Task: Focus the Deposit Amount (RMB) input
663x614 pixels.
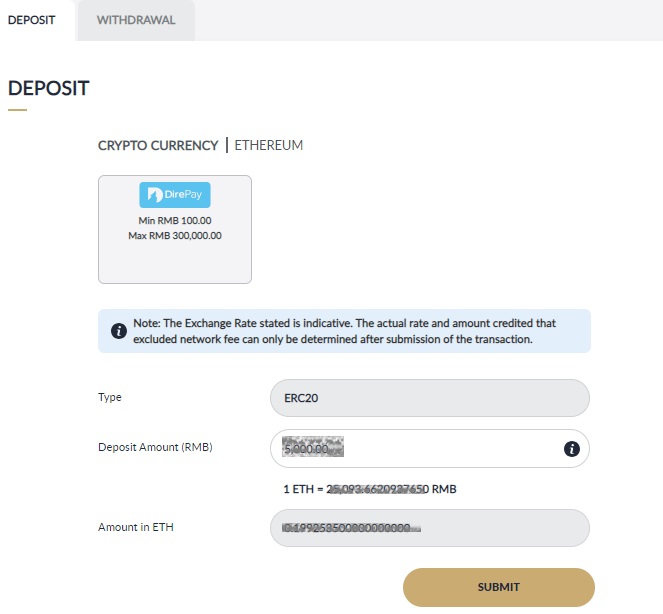Action: [x=415, y=449]
